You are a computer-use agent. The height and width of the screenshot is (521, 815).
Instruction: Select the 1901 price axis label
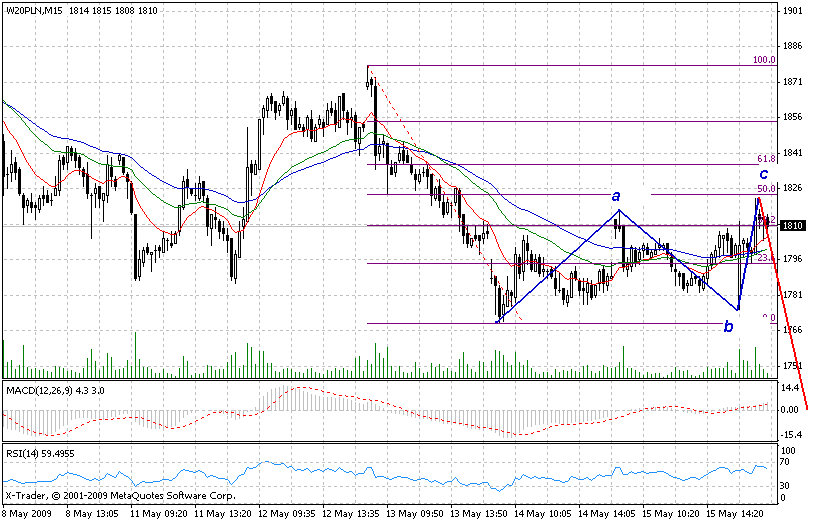pyautogui.click(x=793, y=11)
